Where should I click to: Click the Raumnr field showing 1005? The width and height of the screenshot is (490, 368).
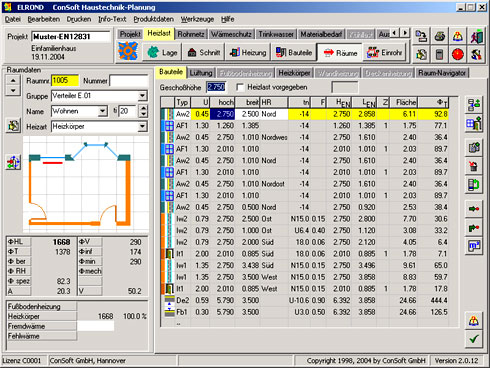pyautogui.click(x=65, y=80)
